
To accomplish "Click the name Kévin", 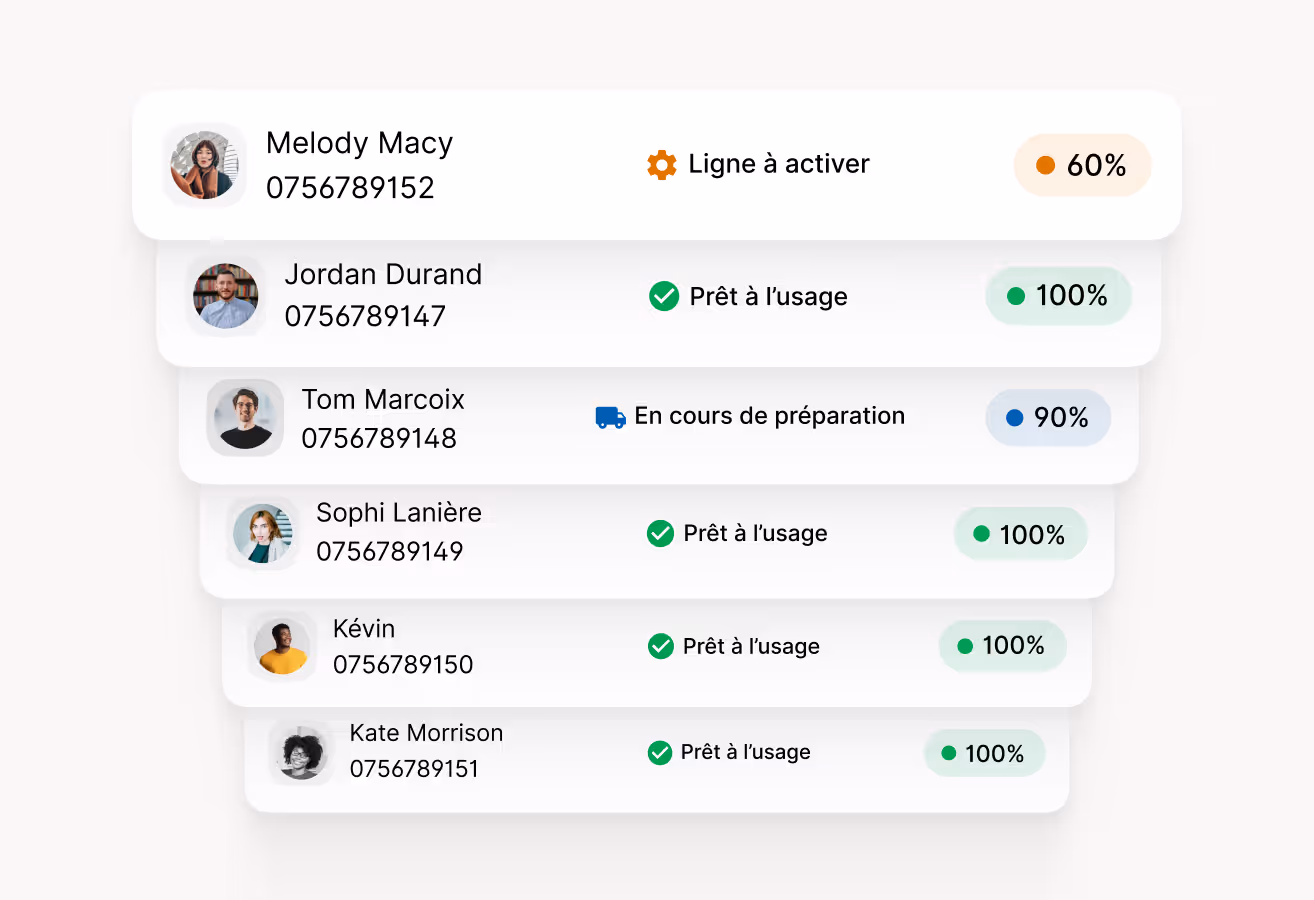I will (x=364, y=628).
